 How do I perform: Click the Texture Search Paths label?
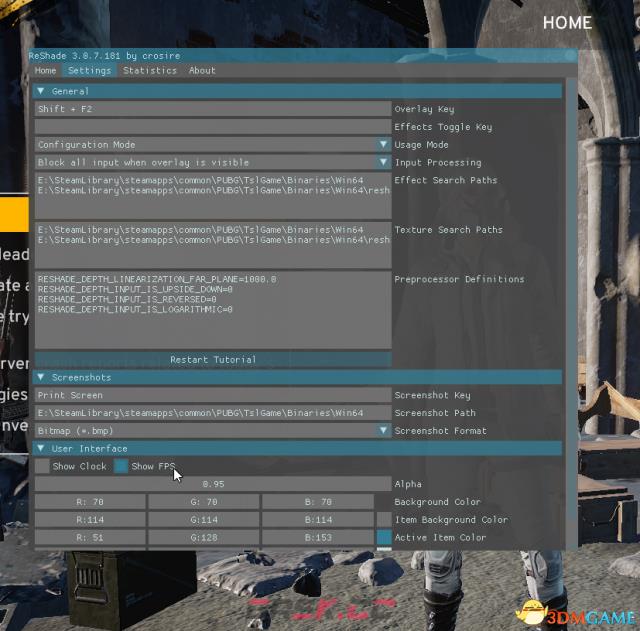[x=448, y=230]
